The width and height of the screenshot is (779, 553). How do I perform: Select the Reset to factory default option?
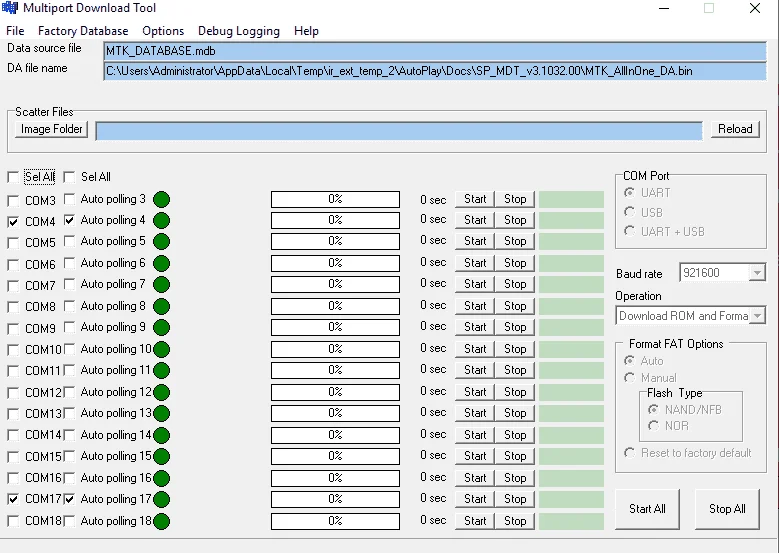[629, 453]
